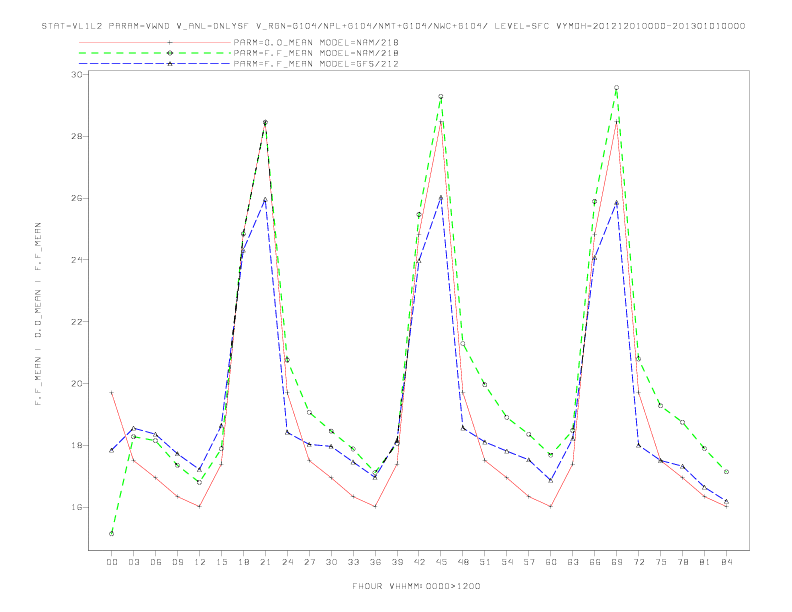Image resolution: width=792 pixels, height=612 pixels.
Task: Click x-axis tick label 42
Action: click(419, 562)
